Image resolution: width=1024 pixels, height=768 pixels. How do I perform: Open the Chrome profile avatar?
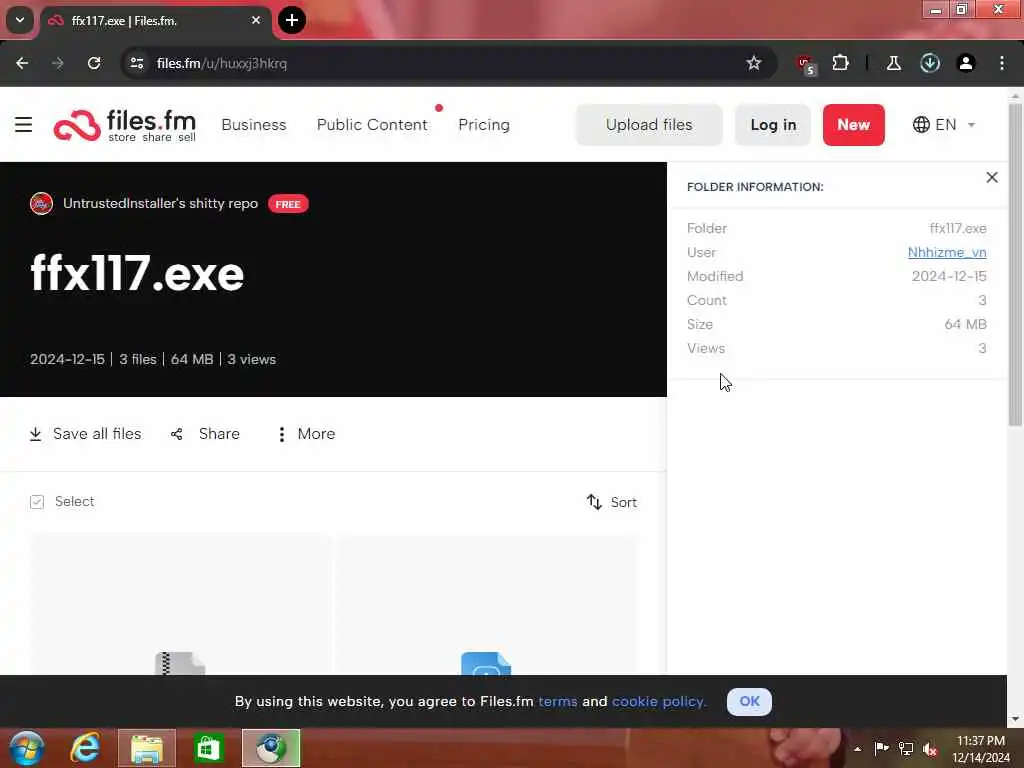pos(965,63)
